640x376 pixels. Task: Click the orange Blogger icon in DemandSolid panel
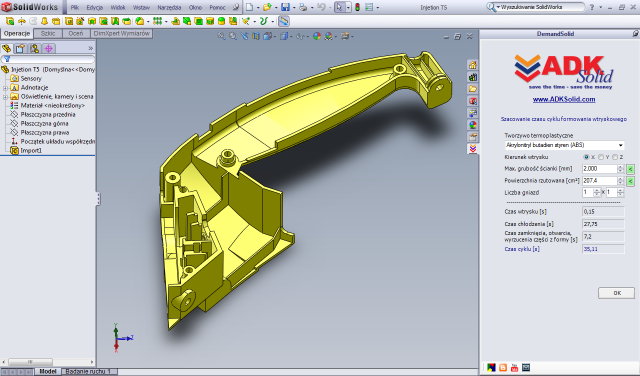coord(503,367)
